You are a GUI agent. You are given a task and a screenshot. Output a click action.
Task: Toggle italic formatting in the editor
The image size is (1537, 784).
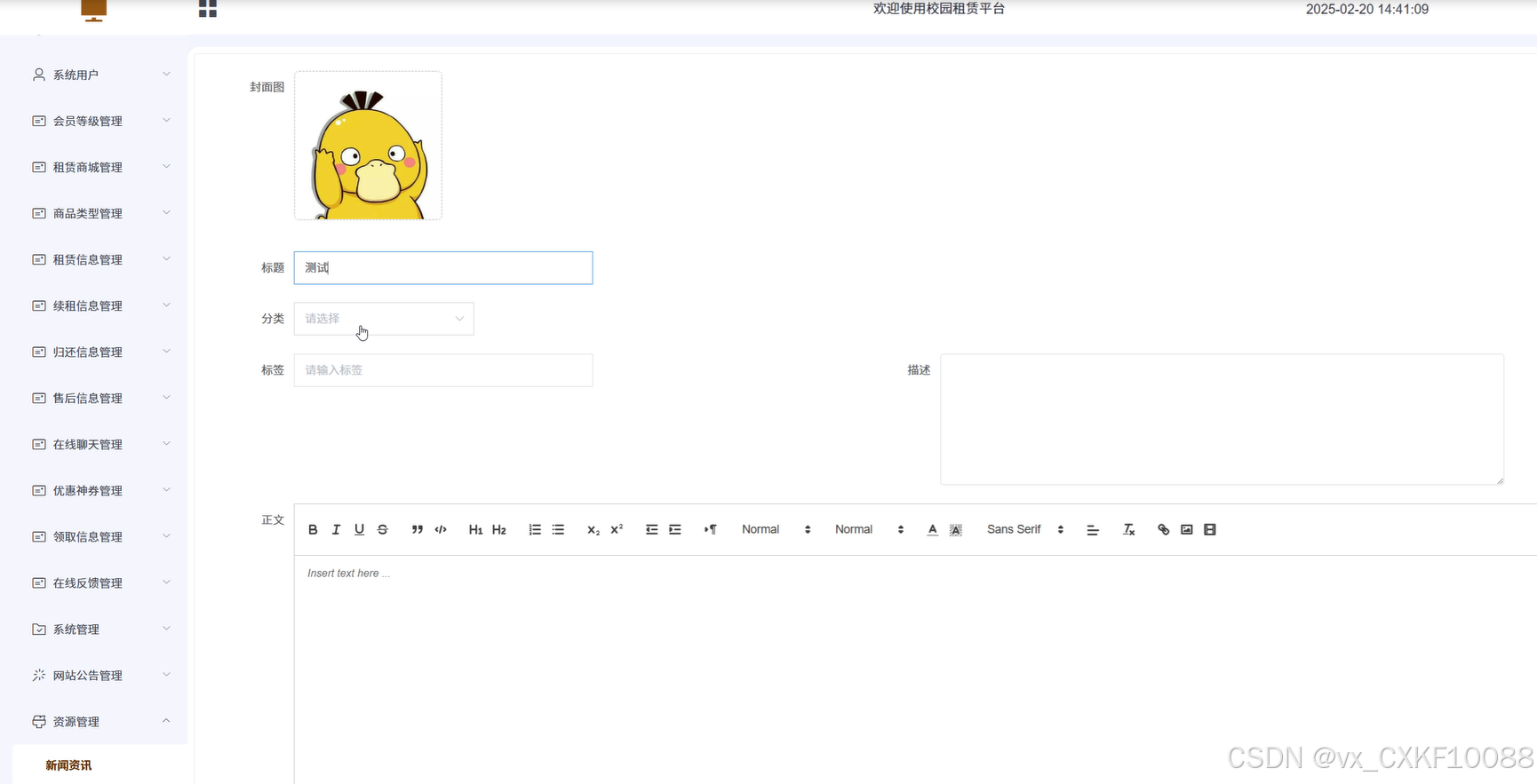point(336,529)
